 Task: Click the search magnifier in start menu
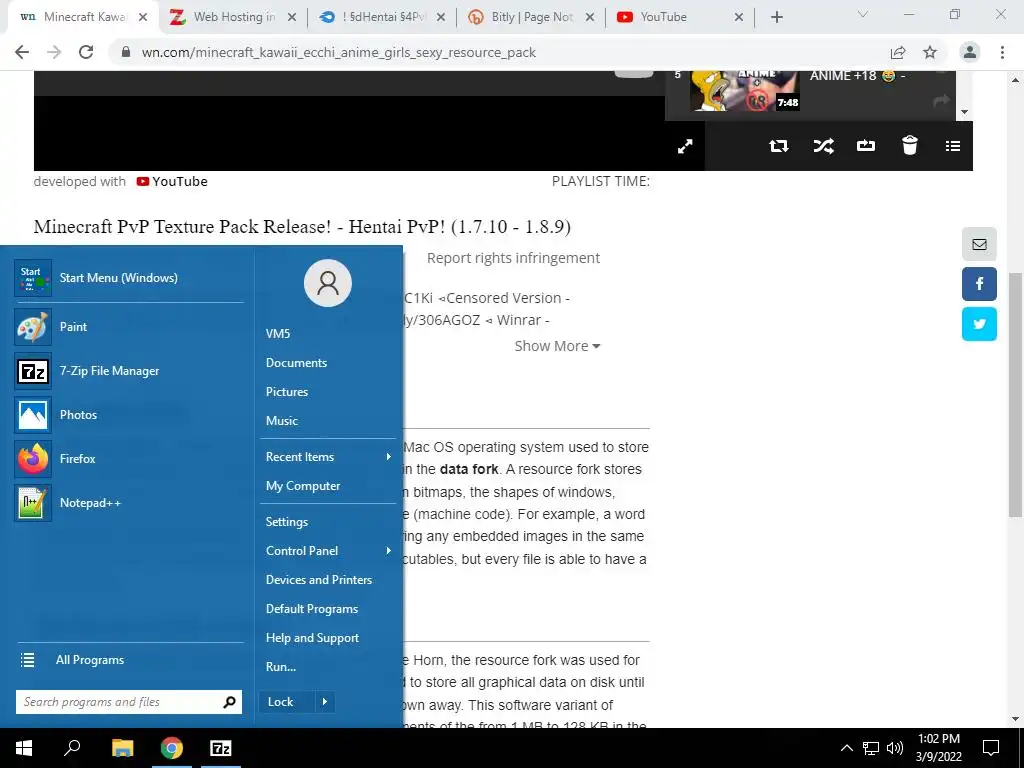coord(229,702)
